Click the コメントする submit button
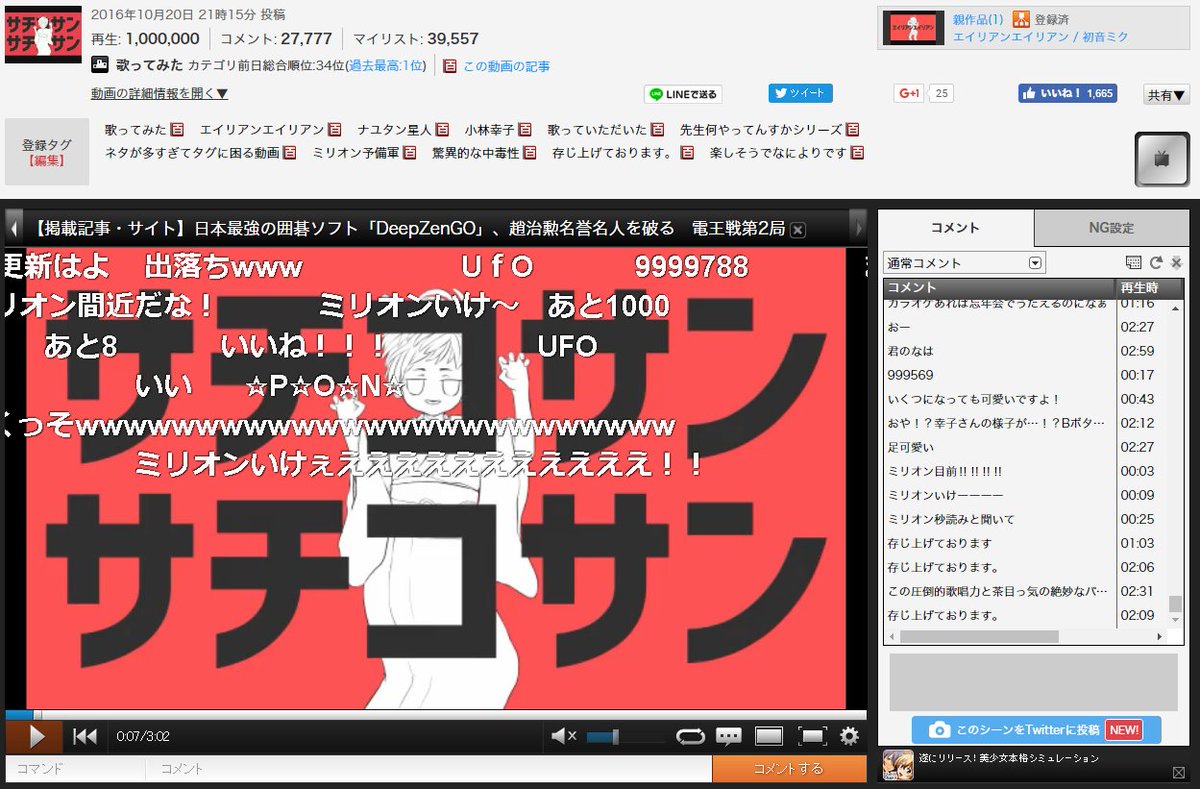Image resolution: width=1200 pixels, height=789 pixels. pyautogui.click(x=789, y=768)
